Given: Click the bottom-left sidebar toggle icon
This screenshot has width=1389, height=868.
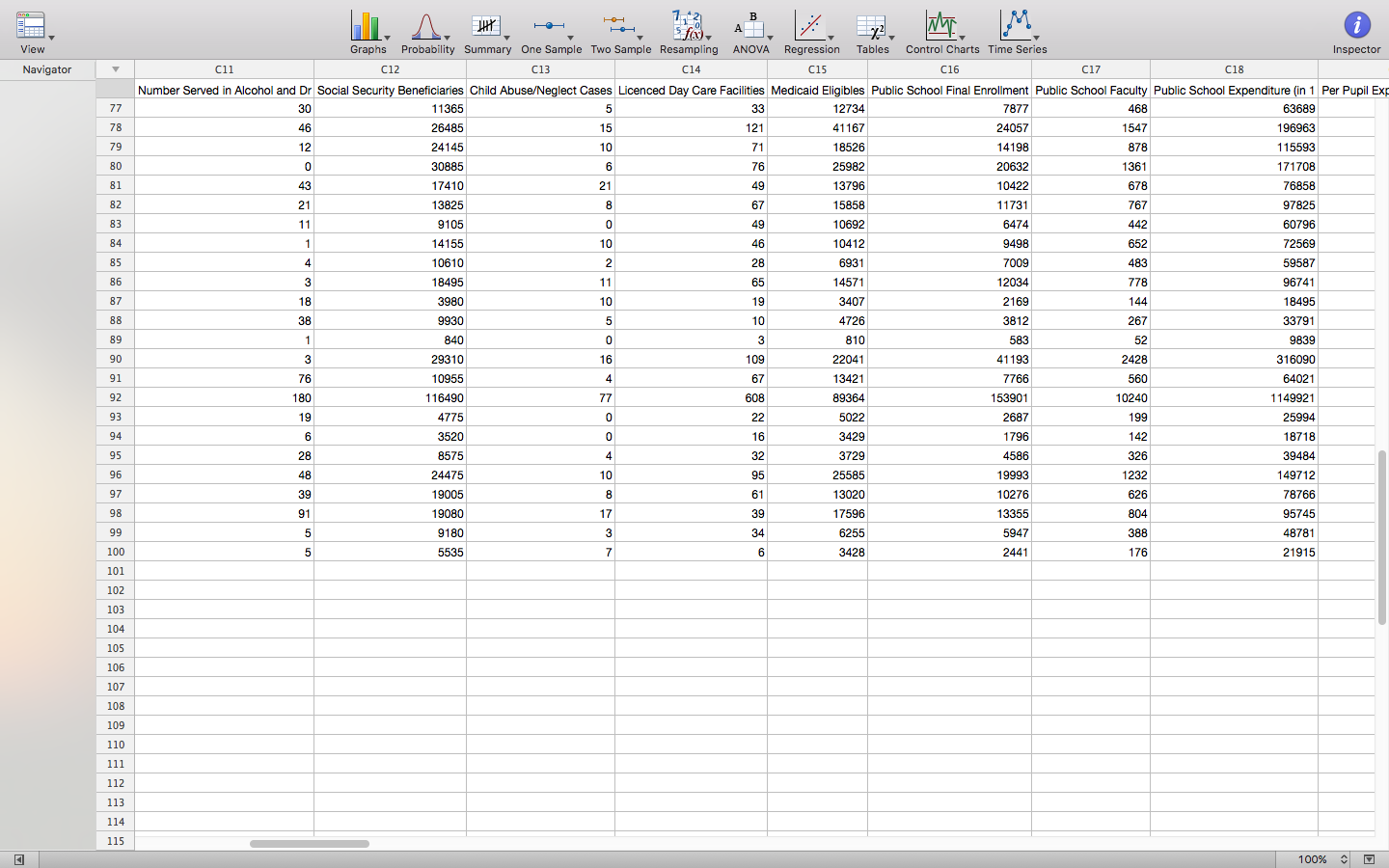Looking at the screenshot, I should 18,859.
